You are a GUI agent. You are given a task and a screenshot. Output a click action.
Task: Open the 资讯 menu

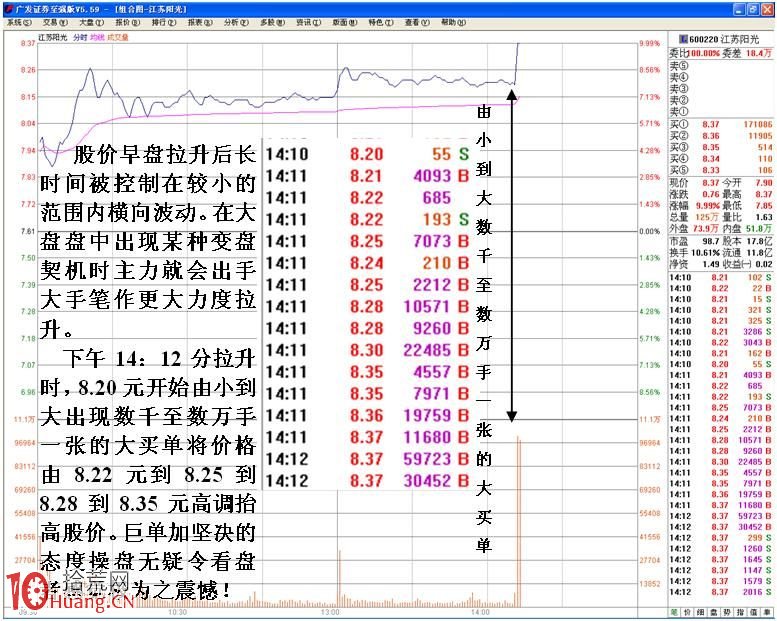tap(309, 22)
